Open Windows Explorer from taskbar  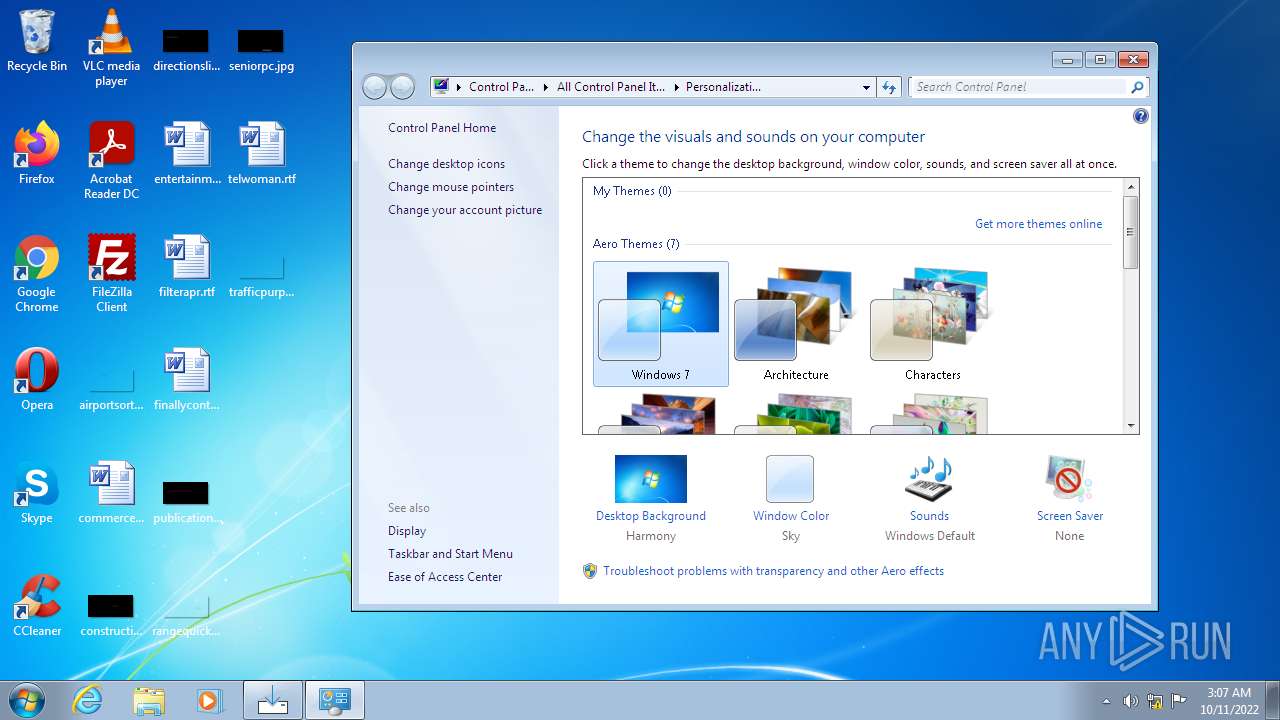[x=149, y=700]
